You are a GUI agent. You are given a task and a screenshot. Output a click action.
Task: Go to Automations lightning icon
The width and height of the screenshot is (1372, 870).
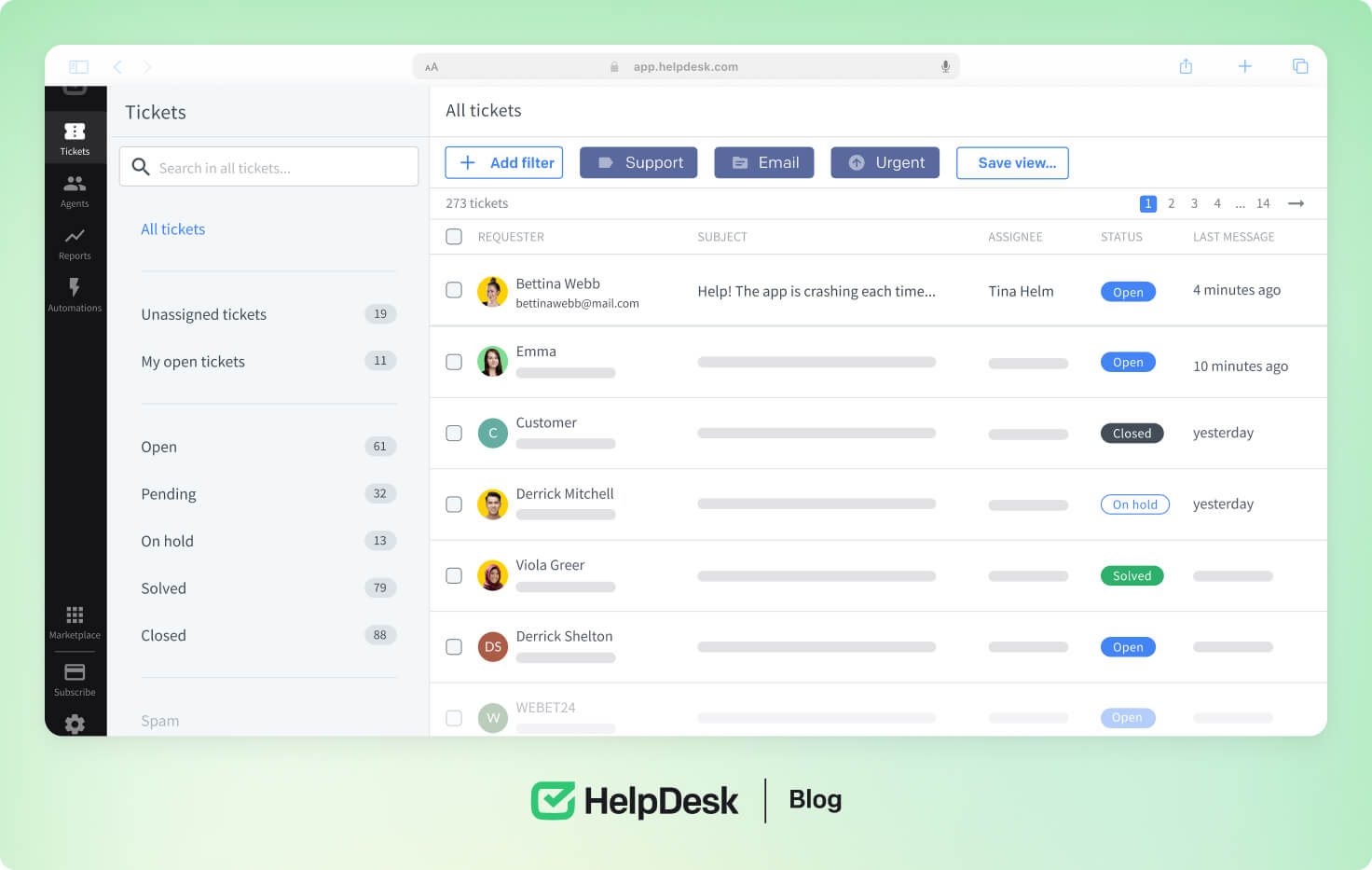click(75, 294)
